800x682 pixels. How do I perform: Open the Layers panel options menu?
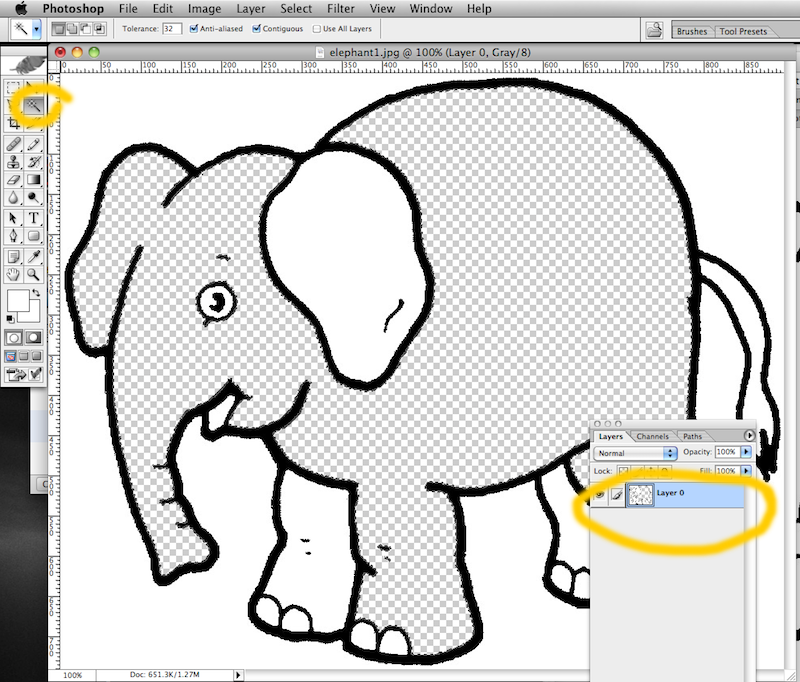[750, 436]
